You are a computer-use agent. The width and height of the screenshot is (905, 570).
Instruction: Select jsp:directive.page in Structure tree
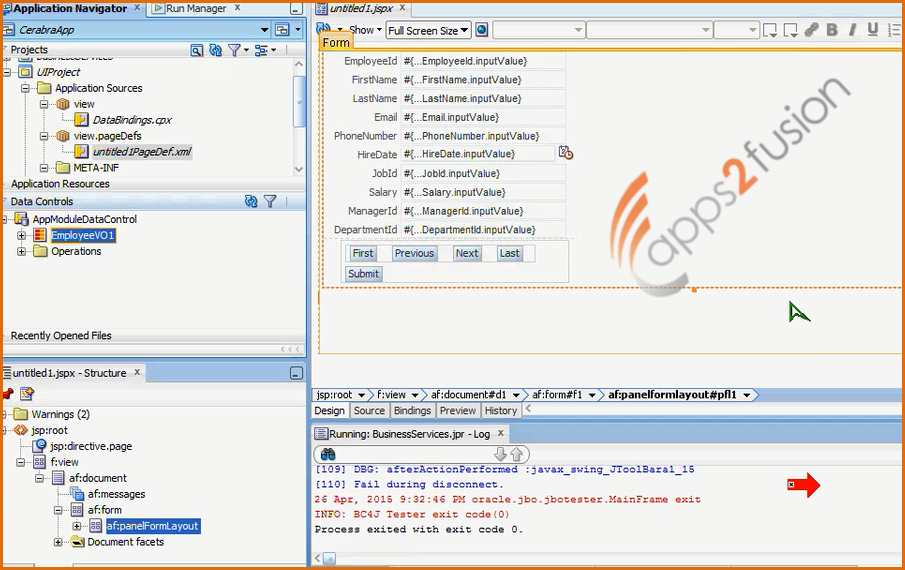click(x=91, y=447)
